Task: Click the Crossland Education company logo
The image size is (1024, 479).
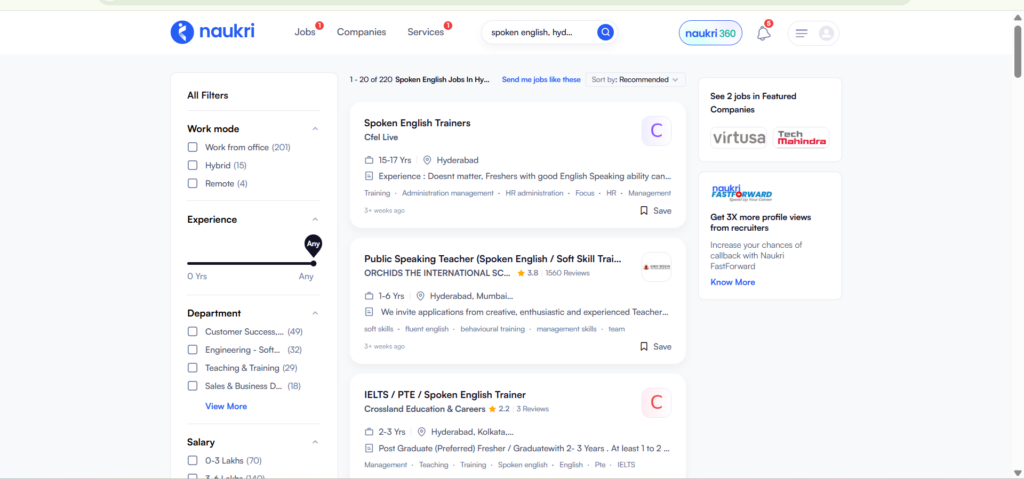Action: 656,403
